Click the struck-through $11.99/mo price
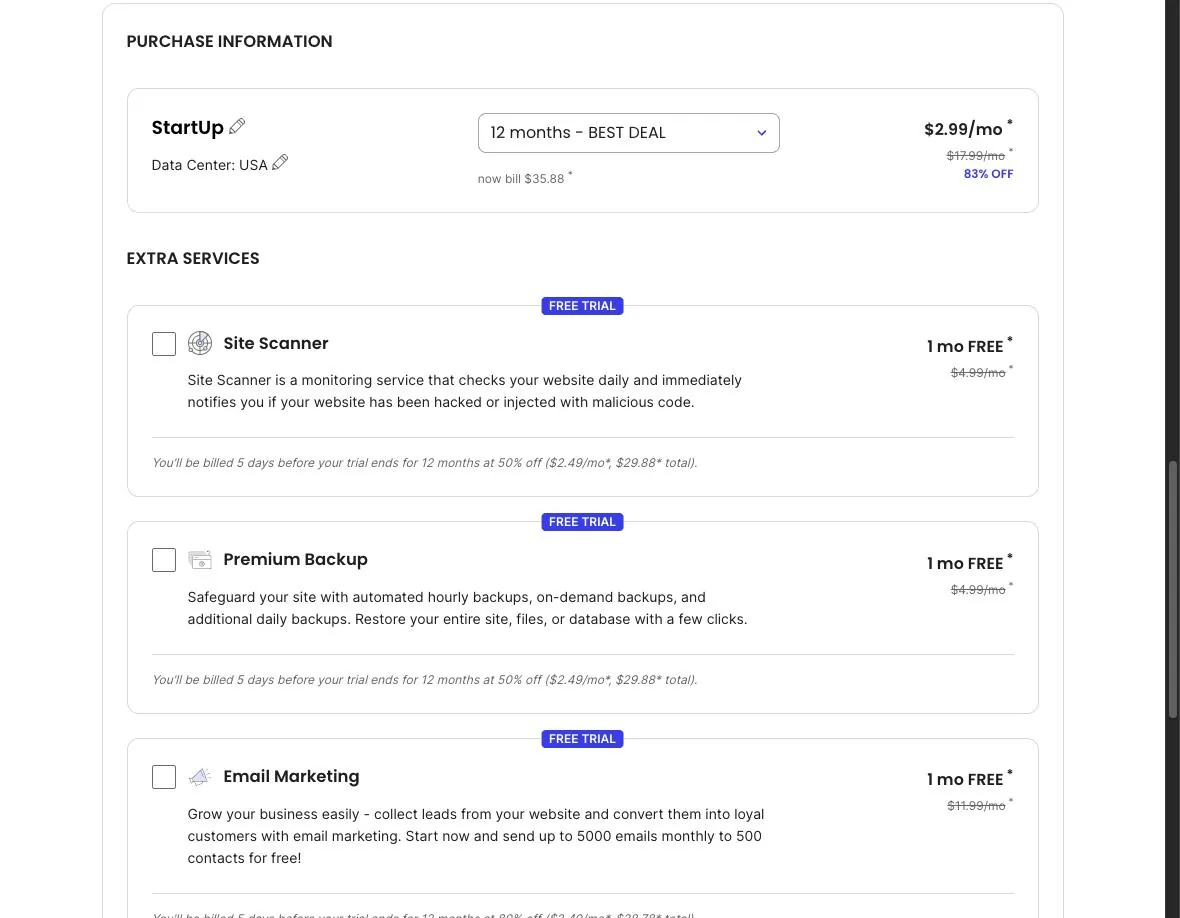 click(x=976, y=806)
